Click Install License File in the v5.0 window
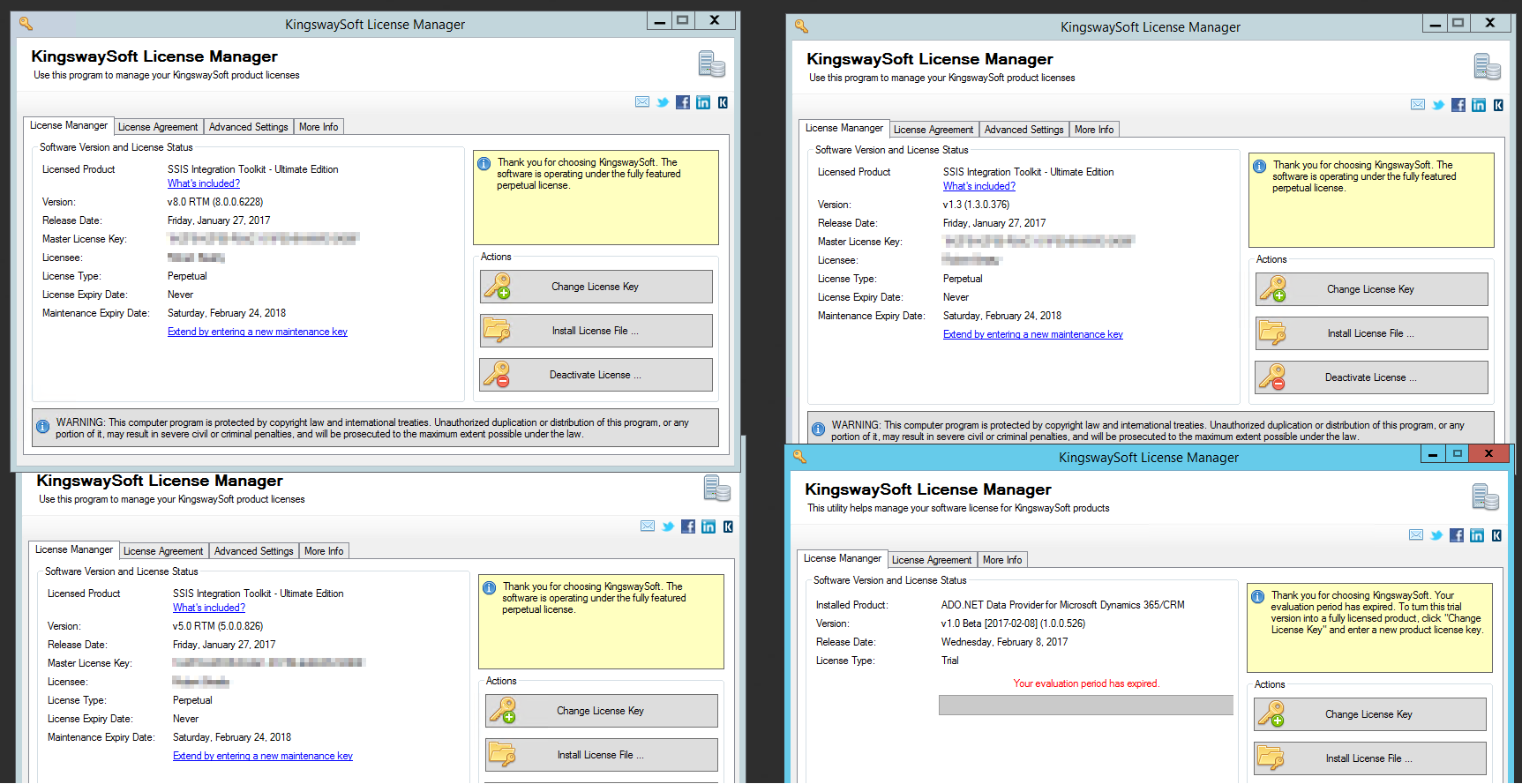Screen dimensions: 1522x784 point(602,755)
